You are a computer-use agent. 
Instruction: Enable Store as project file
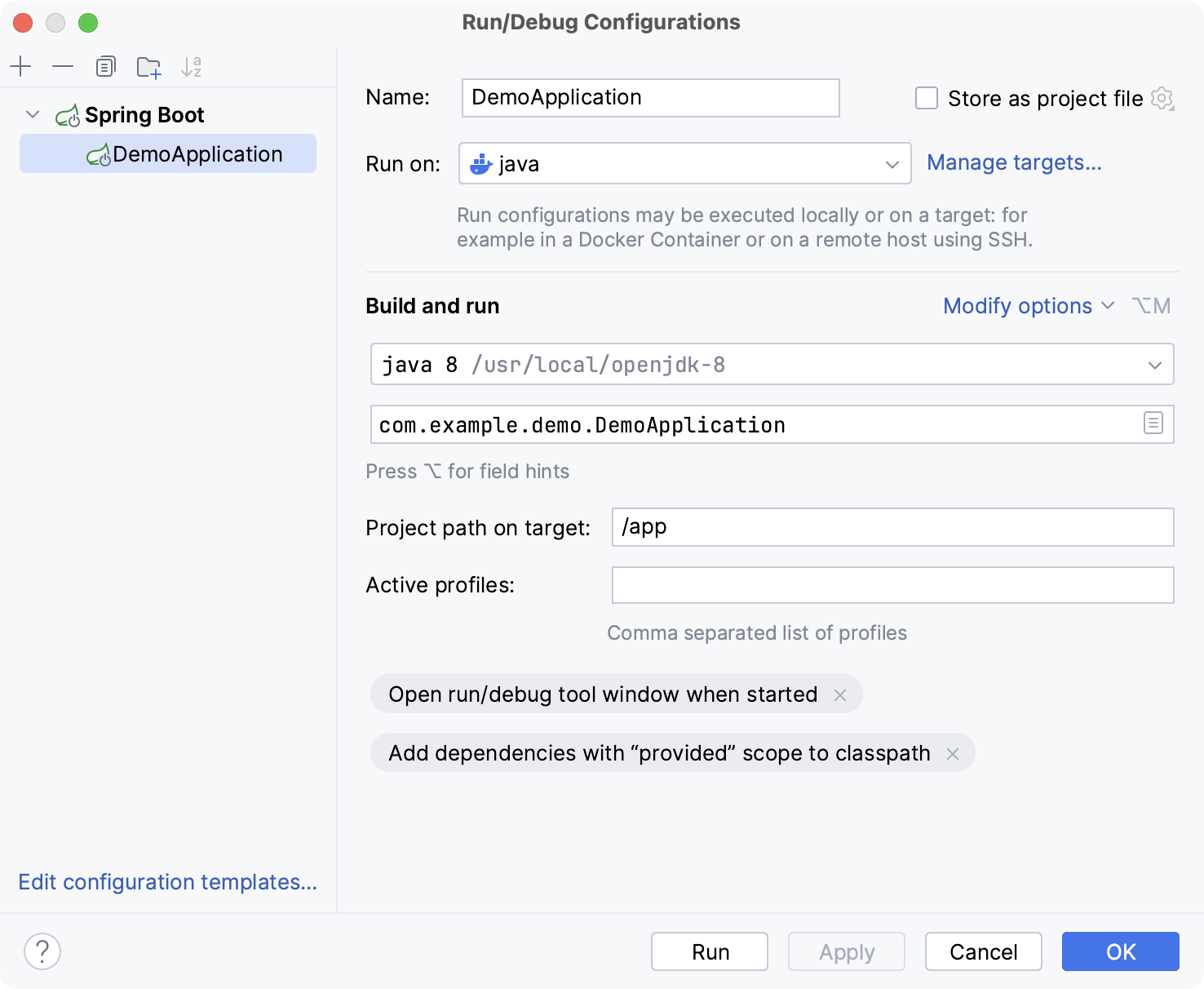click(927, 98)
